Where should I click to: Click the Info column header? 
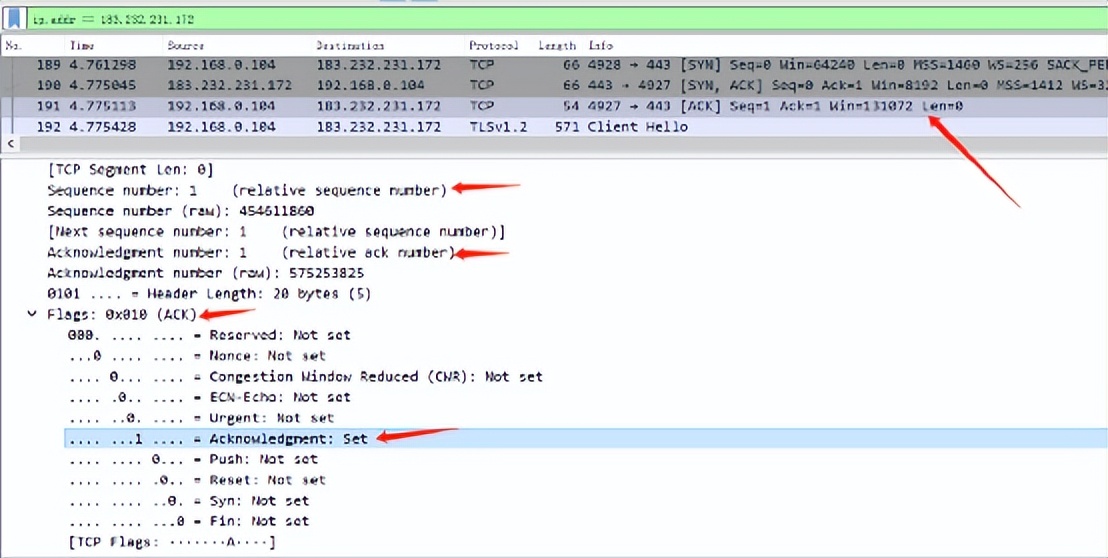tap(601, 45)
